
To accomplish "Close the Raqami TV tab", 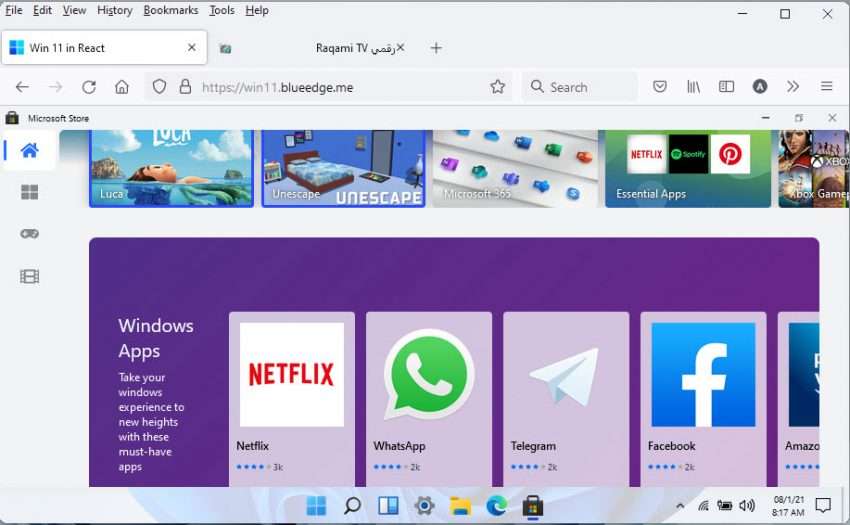I will coord(400,48).
